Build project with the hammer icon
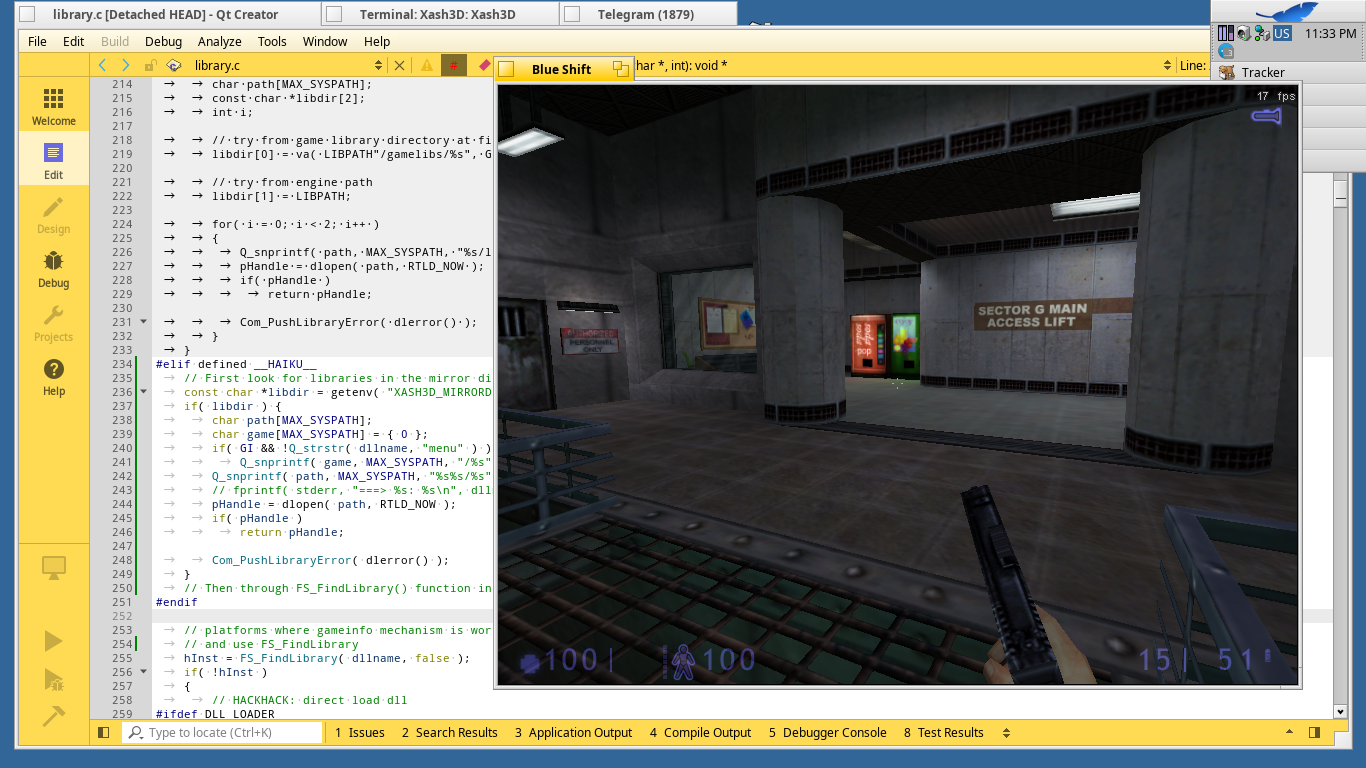 click(54, 717)
